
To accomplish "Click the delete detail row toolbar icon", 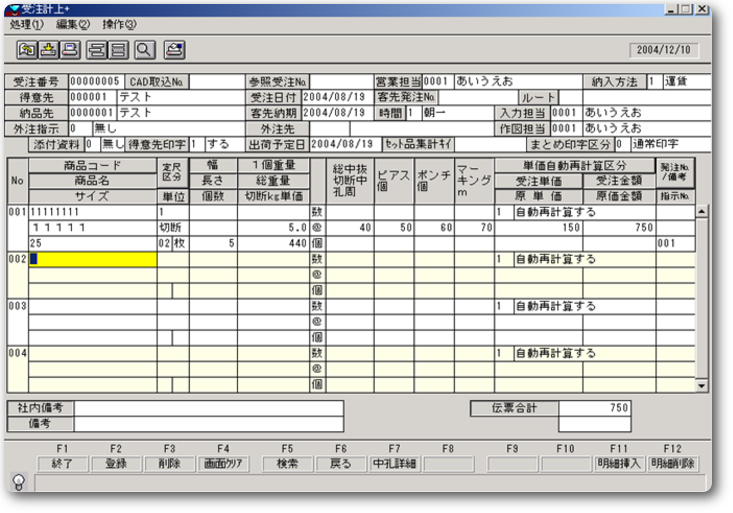I will click(118, 50).
